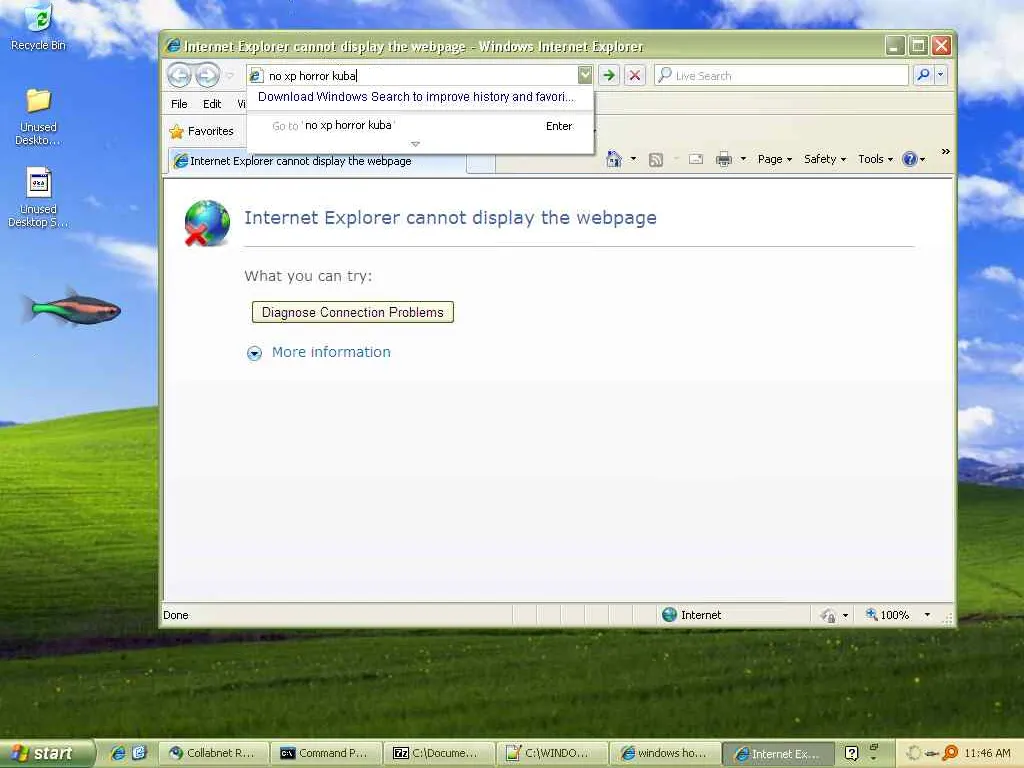
Task: Open the File menu
Action: pos(179,104)
